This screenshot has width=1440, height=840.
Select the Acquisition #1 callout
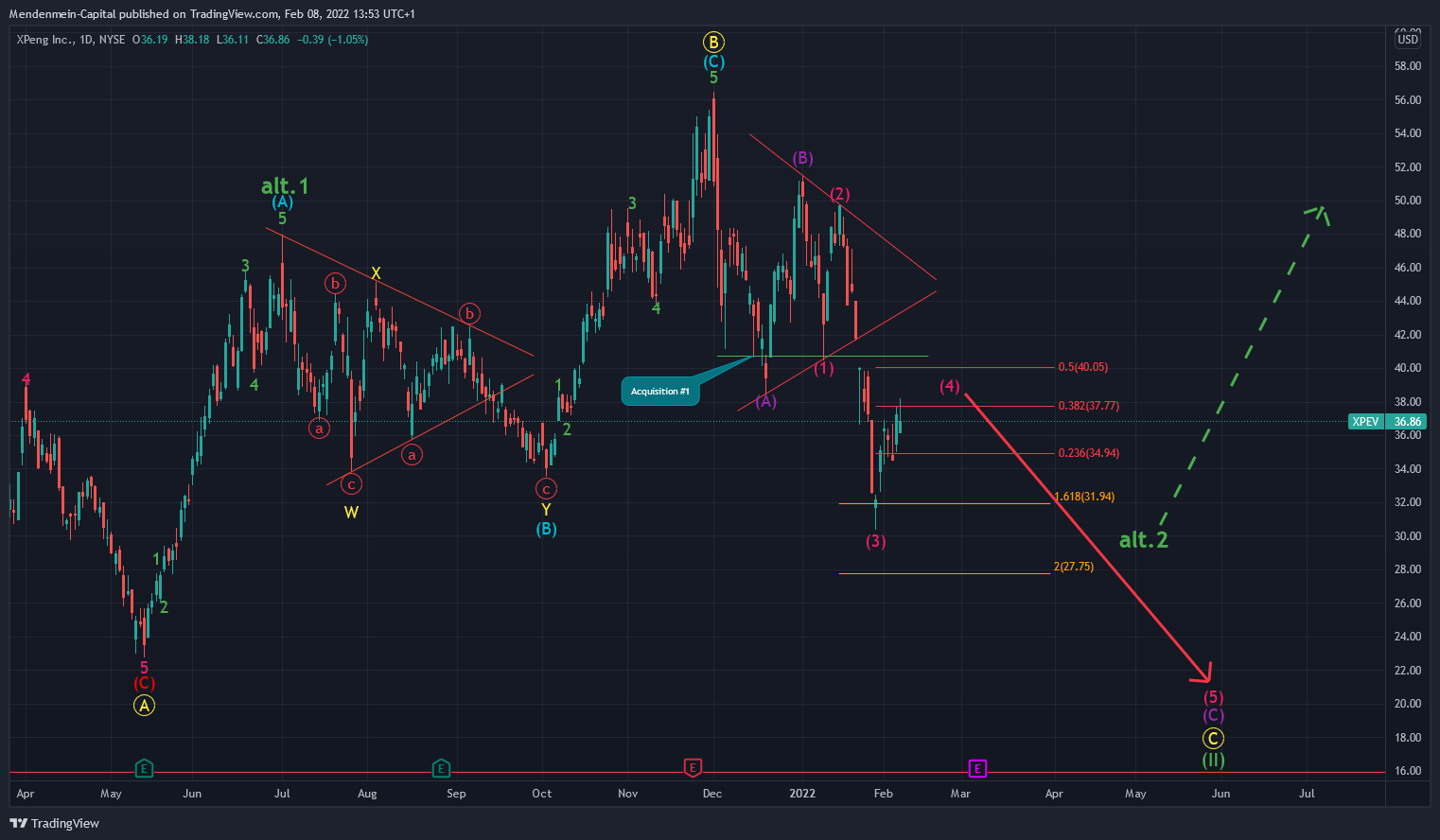click(660, 392)
